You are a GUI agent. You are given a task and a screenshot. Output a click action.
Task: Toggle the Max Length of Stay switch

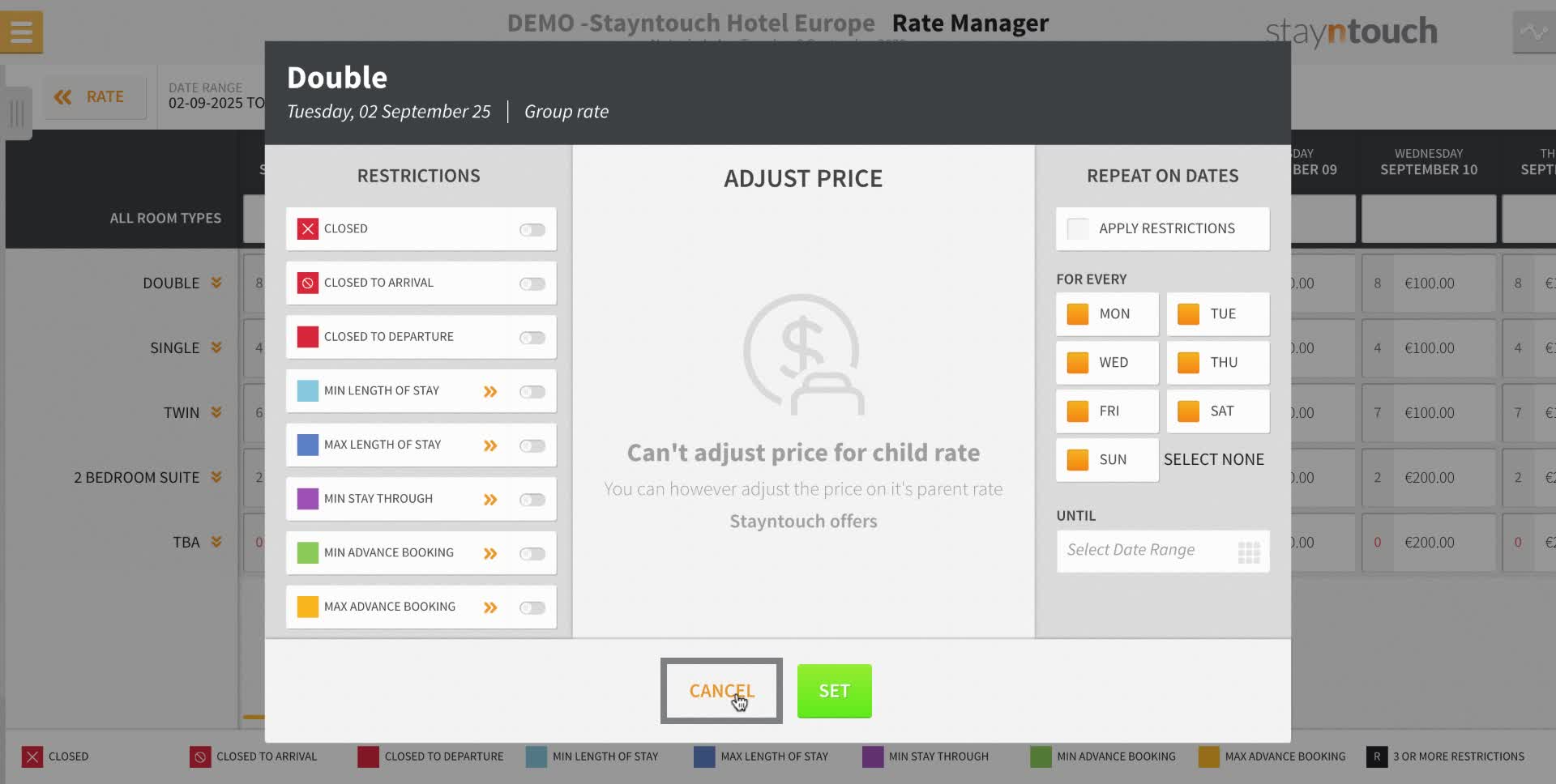click(x=532, y=446)
